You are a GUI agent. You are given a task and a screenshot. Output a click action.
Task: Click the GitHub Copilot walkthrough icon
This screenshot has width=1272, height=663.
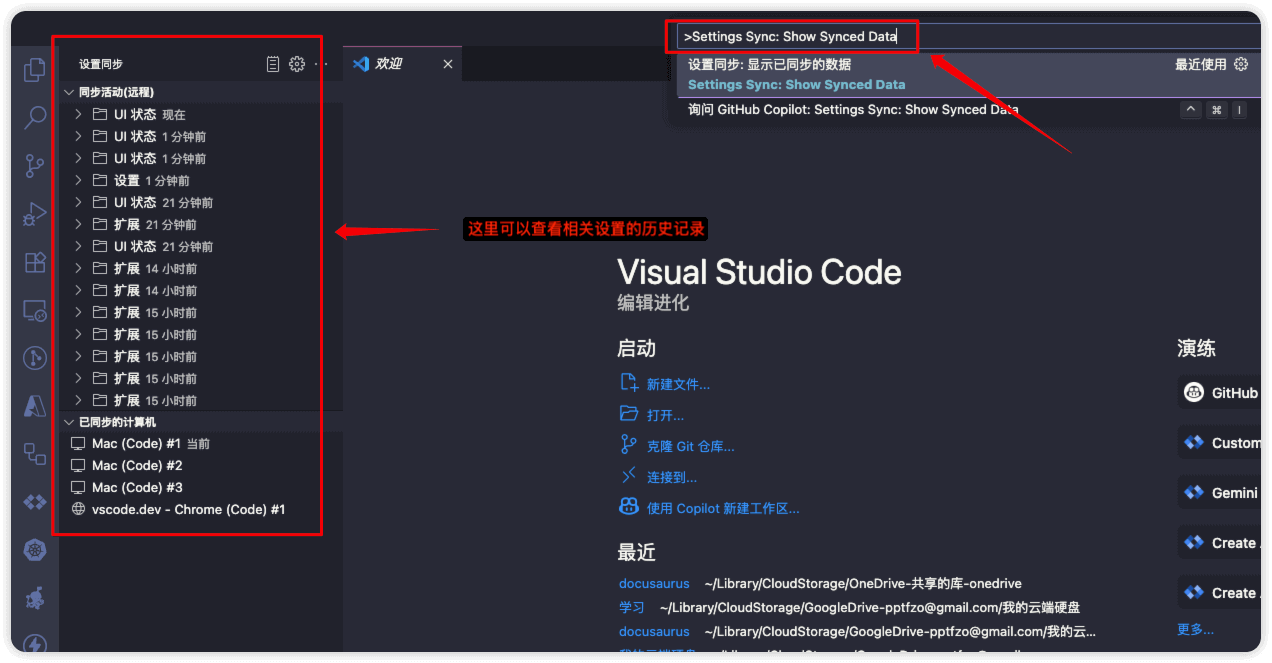pyautogui.click(x=1194, y=393)
